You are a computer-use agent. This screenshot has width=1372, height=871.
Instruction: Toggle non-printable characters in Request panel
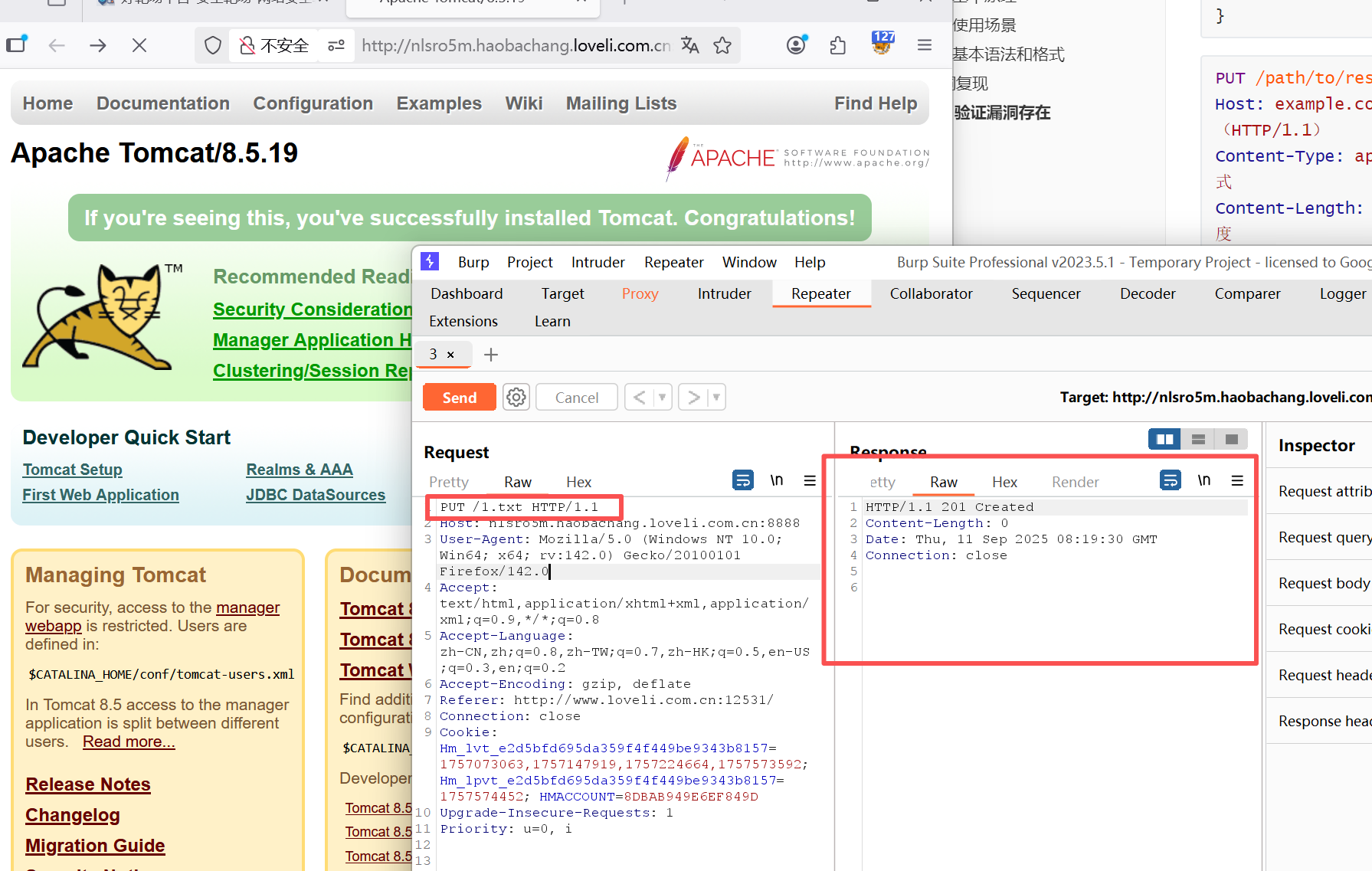pyautogui.click(x=777, y=480)
